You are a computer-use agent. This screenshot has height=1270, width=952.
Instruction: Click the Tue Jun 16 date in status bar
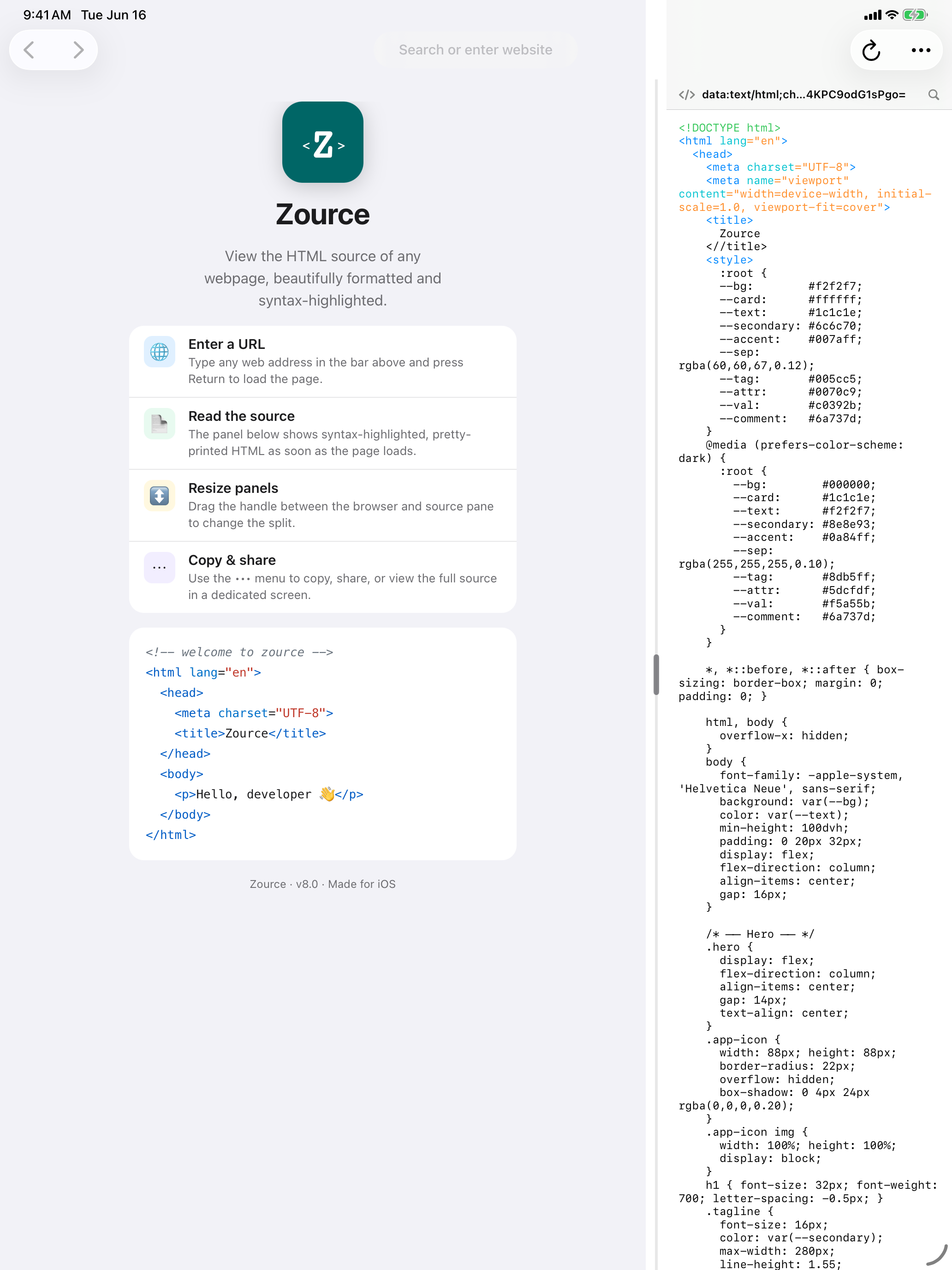tap(113, 15)
